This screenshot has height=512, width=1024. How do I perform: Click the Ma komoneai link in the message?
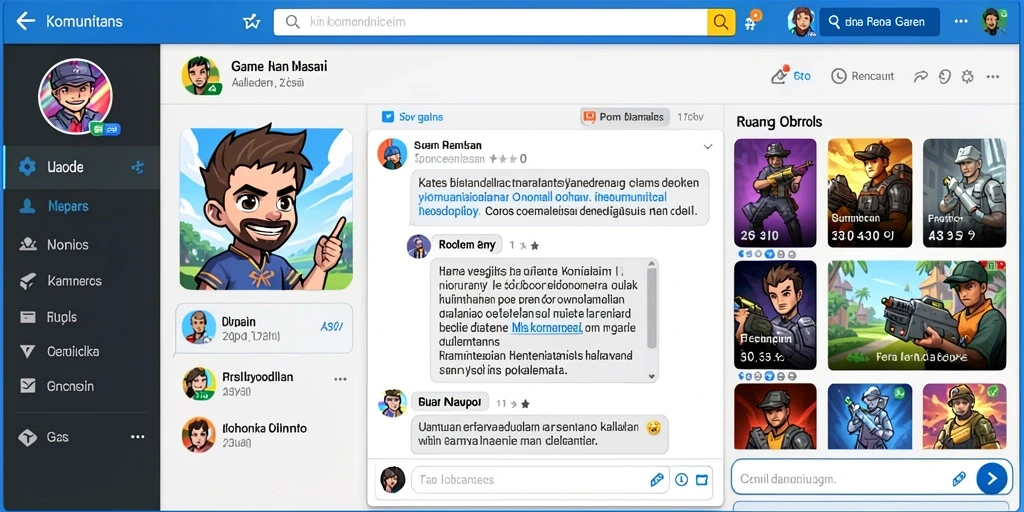coord(546,328)
